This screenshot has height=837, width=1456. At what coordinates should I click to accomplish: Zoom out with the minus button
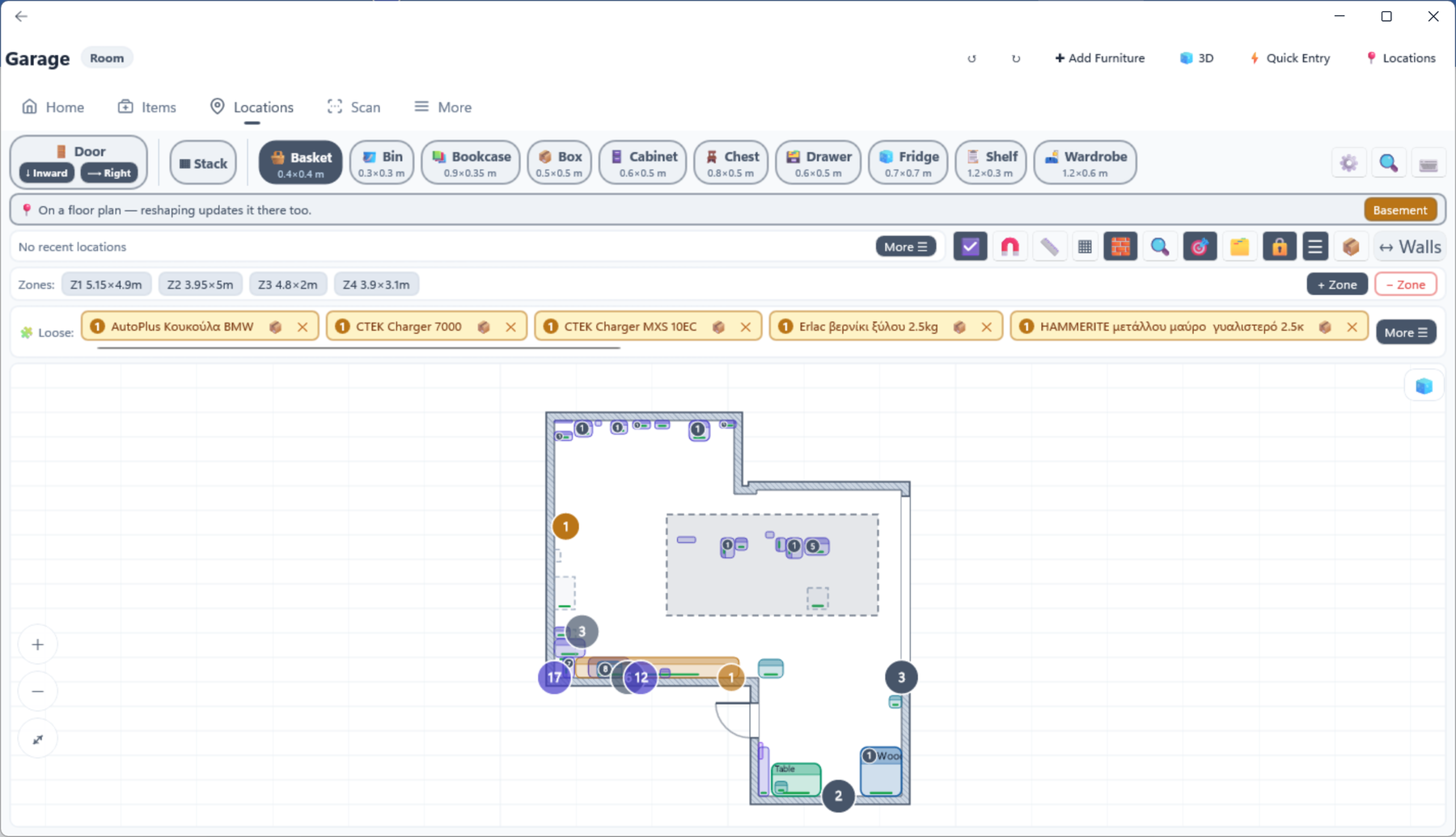coord(38,691)
